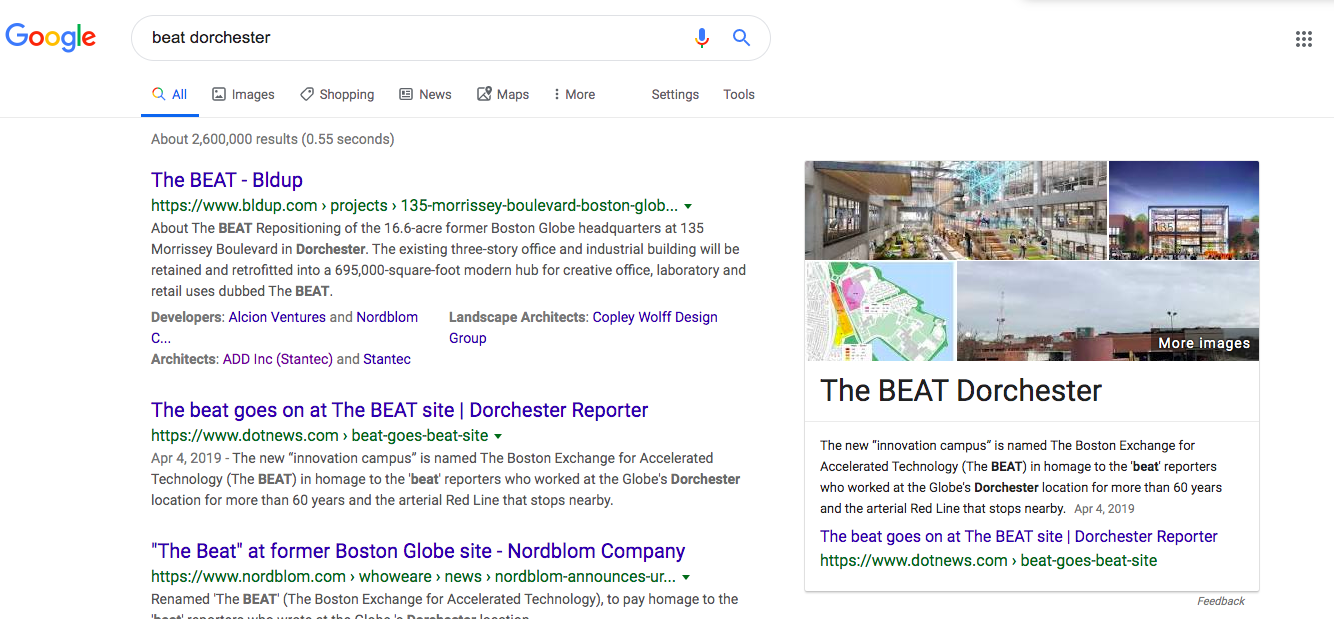
Task: Open search Settings
Action: tap(675, 94)
